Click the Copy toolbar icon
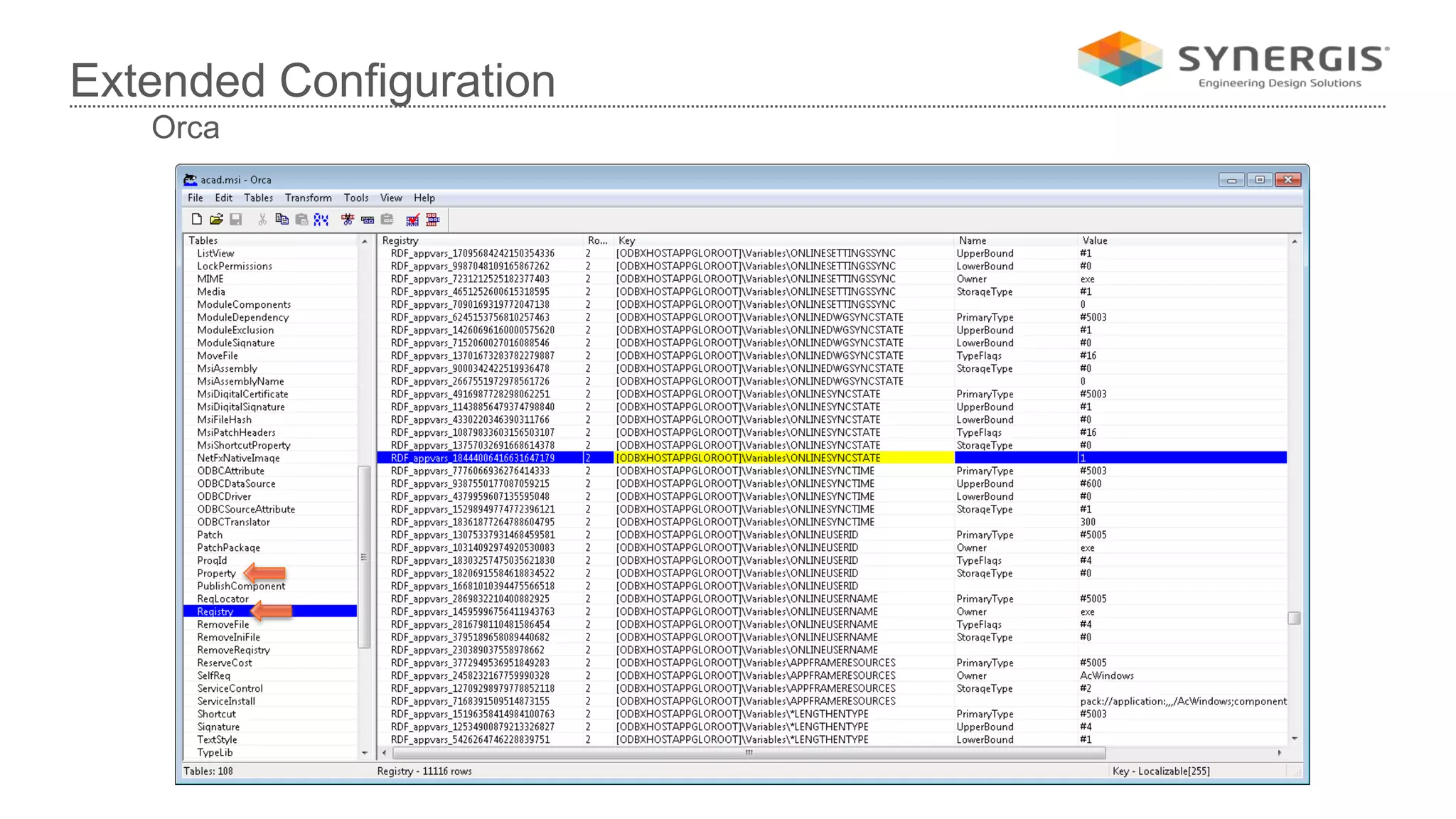The width and height of the screenshot is (1456, 819). click(282, 220)
